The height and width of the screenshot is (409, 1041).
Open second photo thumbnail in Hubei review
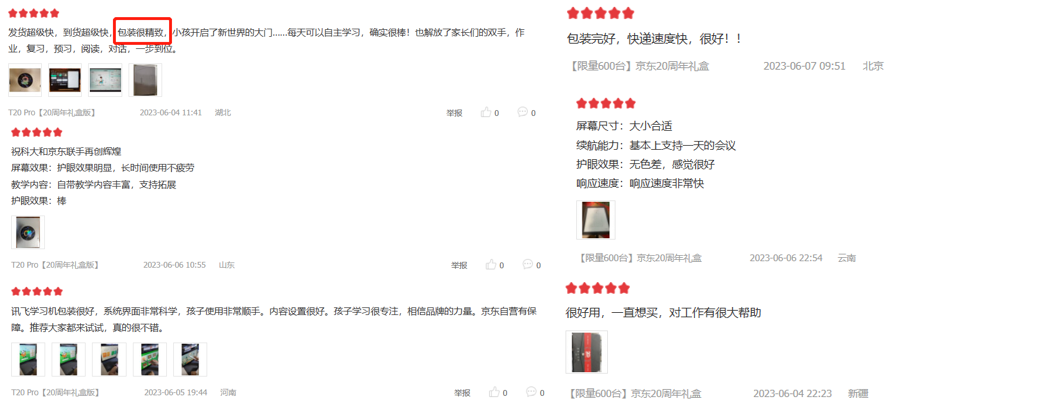[x=65, y=80]
